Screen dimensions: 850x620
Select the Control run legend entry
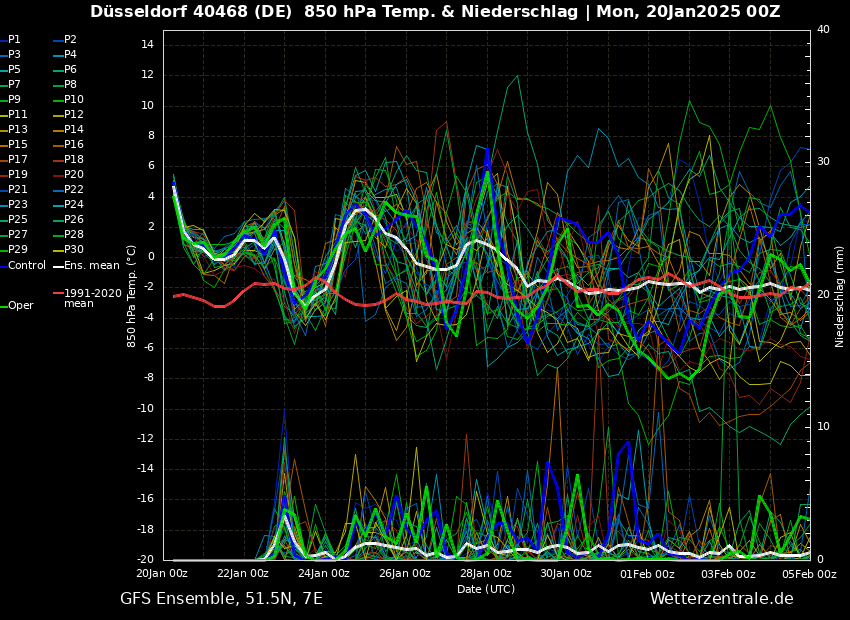26,265
